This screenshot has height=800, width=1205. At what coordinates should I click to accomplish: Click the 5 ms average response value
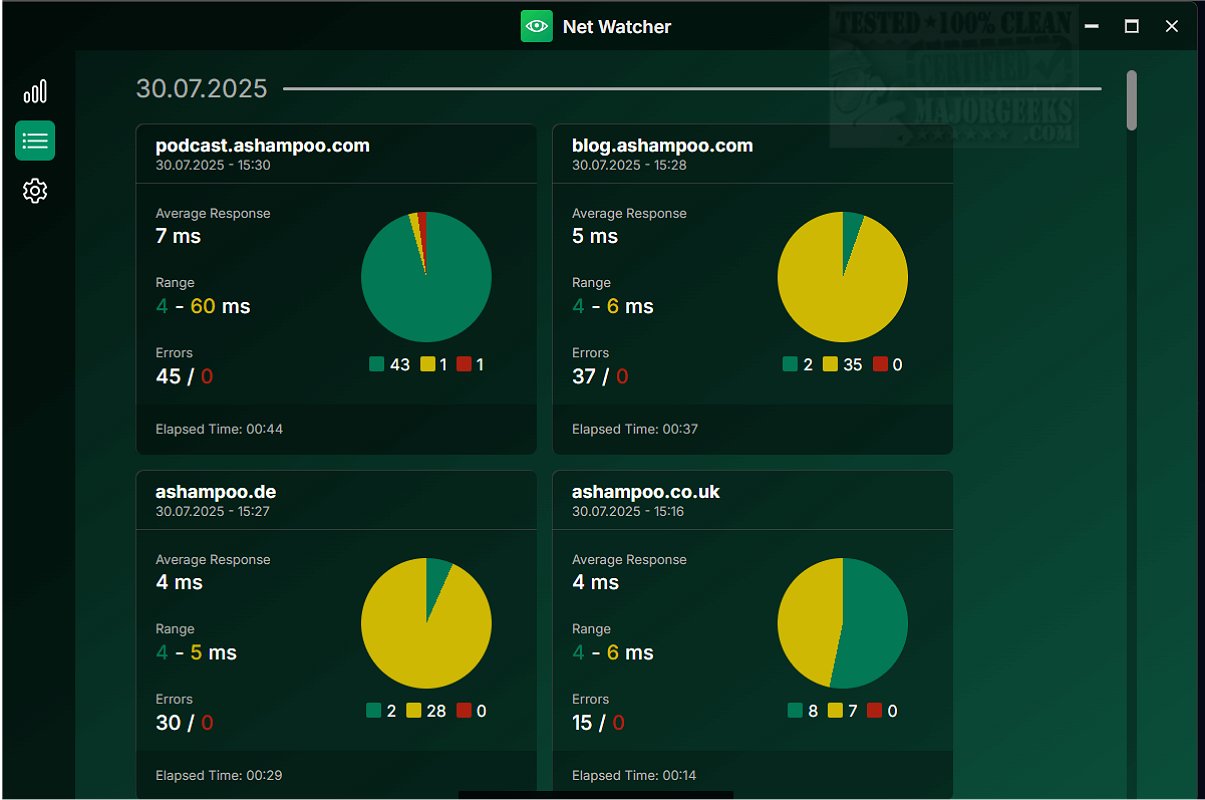click(x=595, y=236)
